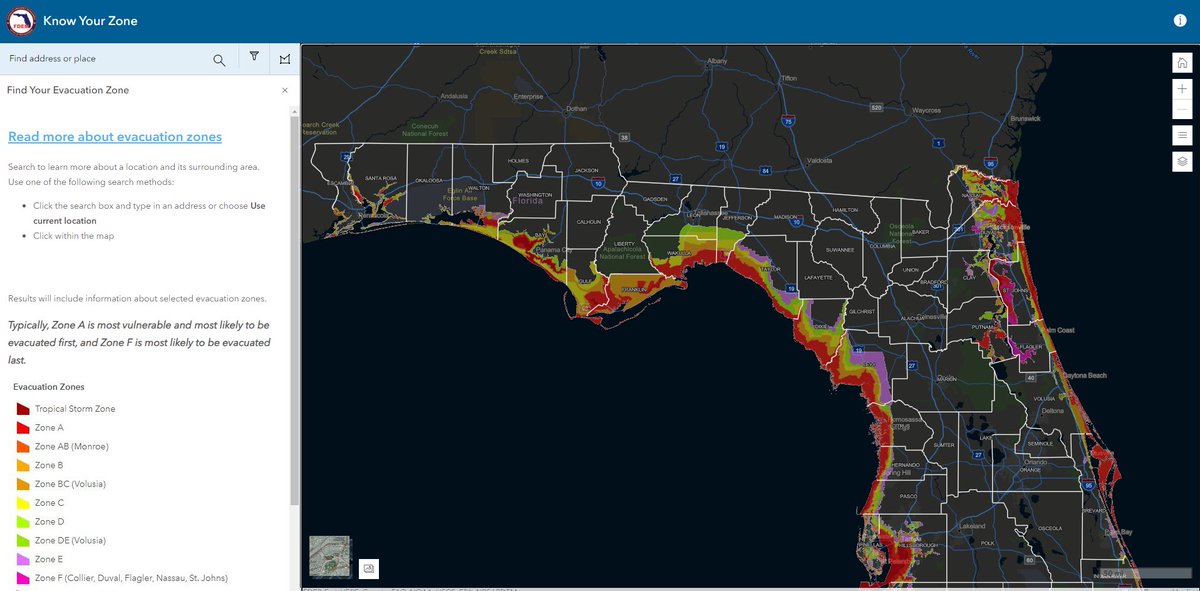Click the screenshot icon near the basemap preview
This screenshot has width=1200, height=591.
pyautogui.click(x=369, y=568)
